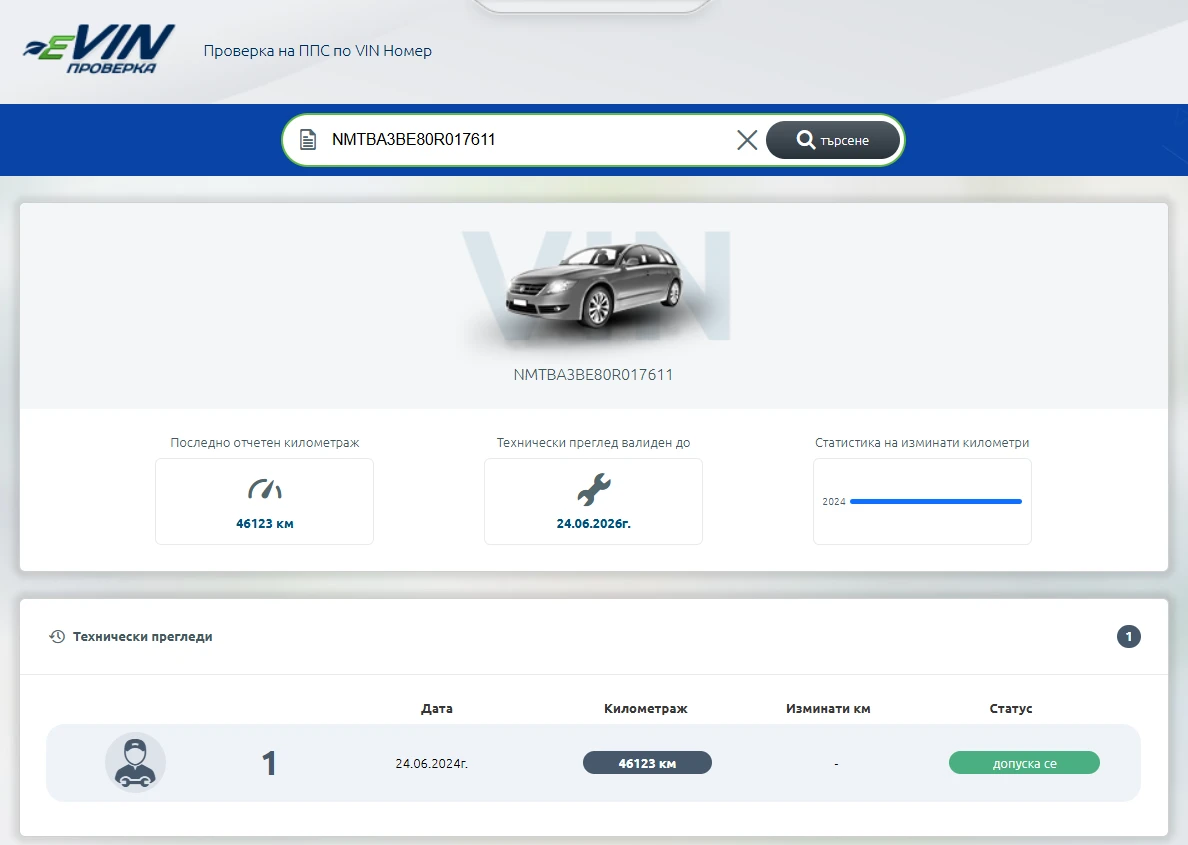Screen dimensions: 1188x845
Task: Click the document icon in search field
Action: (x=309, y=140)
